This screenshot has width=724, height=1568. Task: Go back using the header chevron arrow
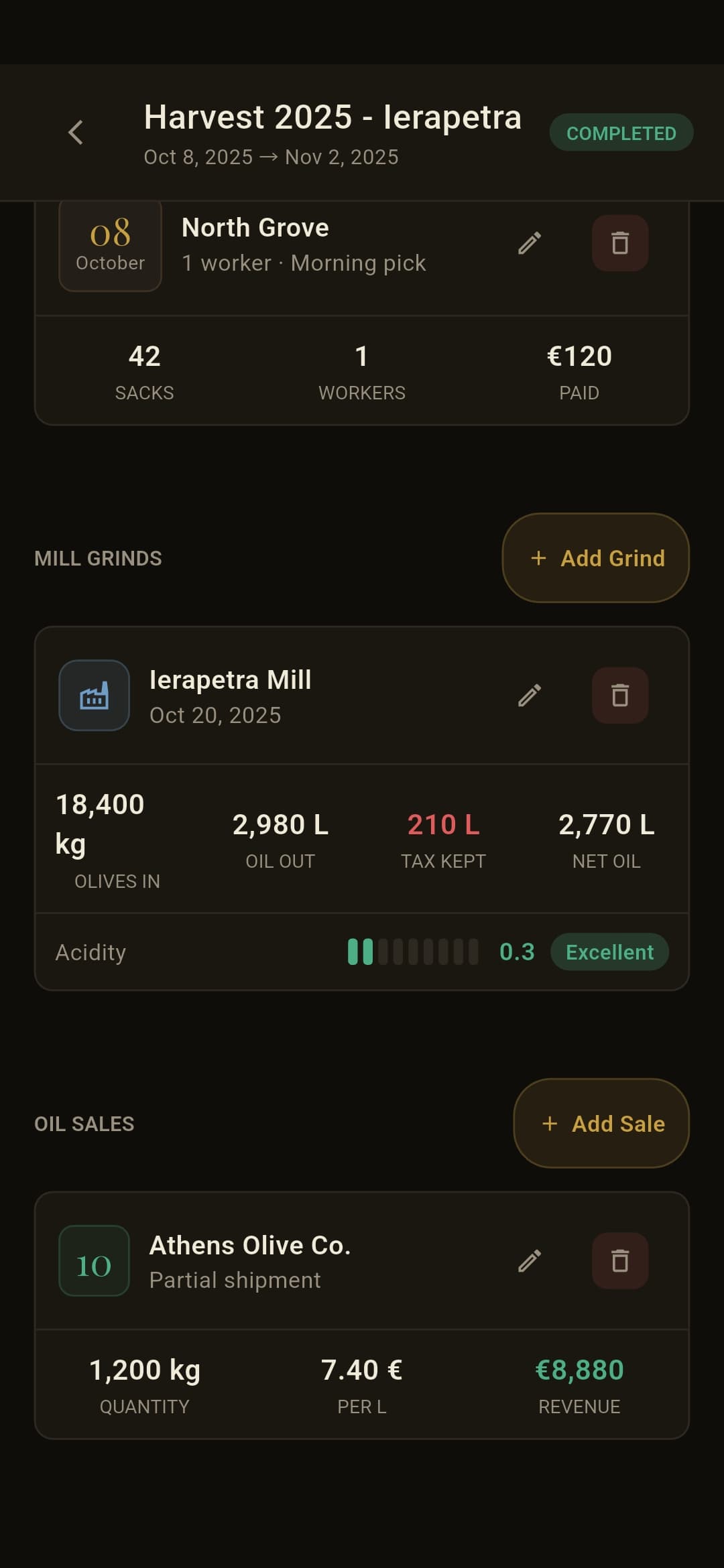coord(76,132)
